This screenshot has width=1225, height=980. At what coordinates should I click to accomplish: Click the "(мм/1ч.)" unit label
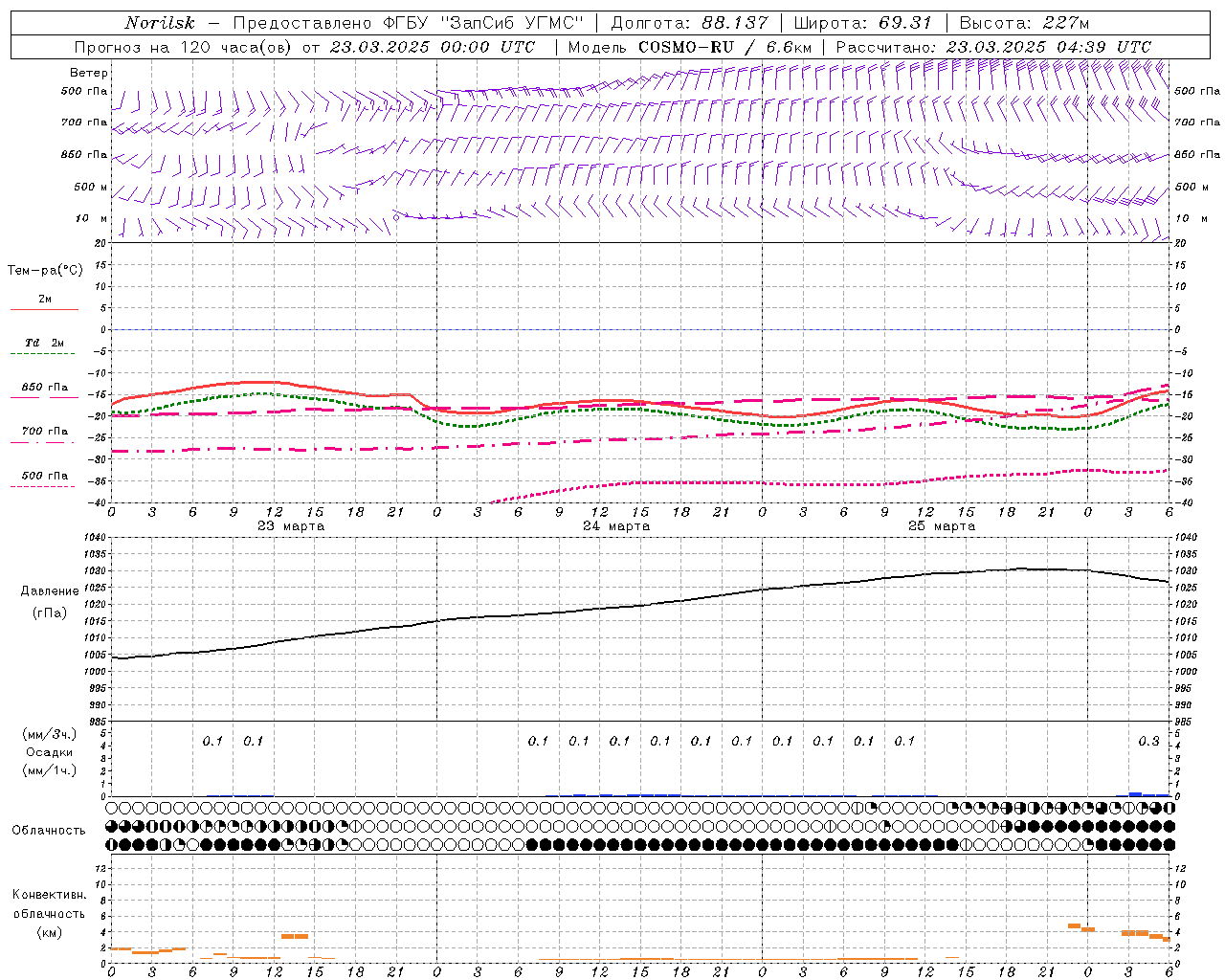pos(50,770)
